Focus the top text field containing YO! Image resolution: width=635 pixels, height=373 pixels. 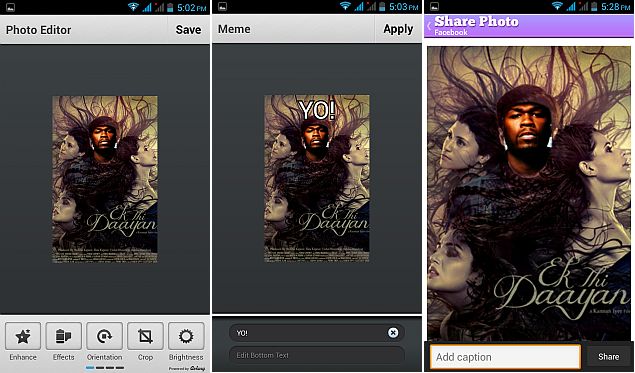pyautogui.click(x=317, y=333)
